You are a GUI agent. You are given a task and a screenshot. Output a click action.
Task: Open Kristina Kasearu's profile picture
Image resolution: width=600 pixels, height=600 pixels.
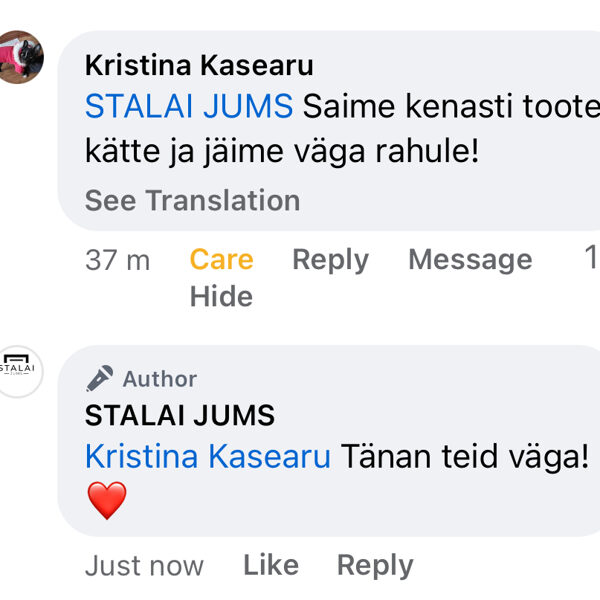click(x=21, y=57)
